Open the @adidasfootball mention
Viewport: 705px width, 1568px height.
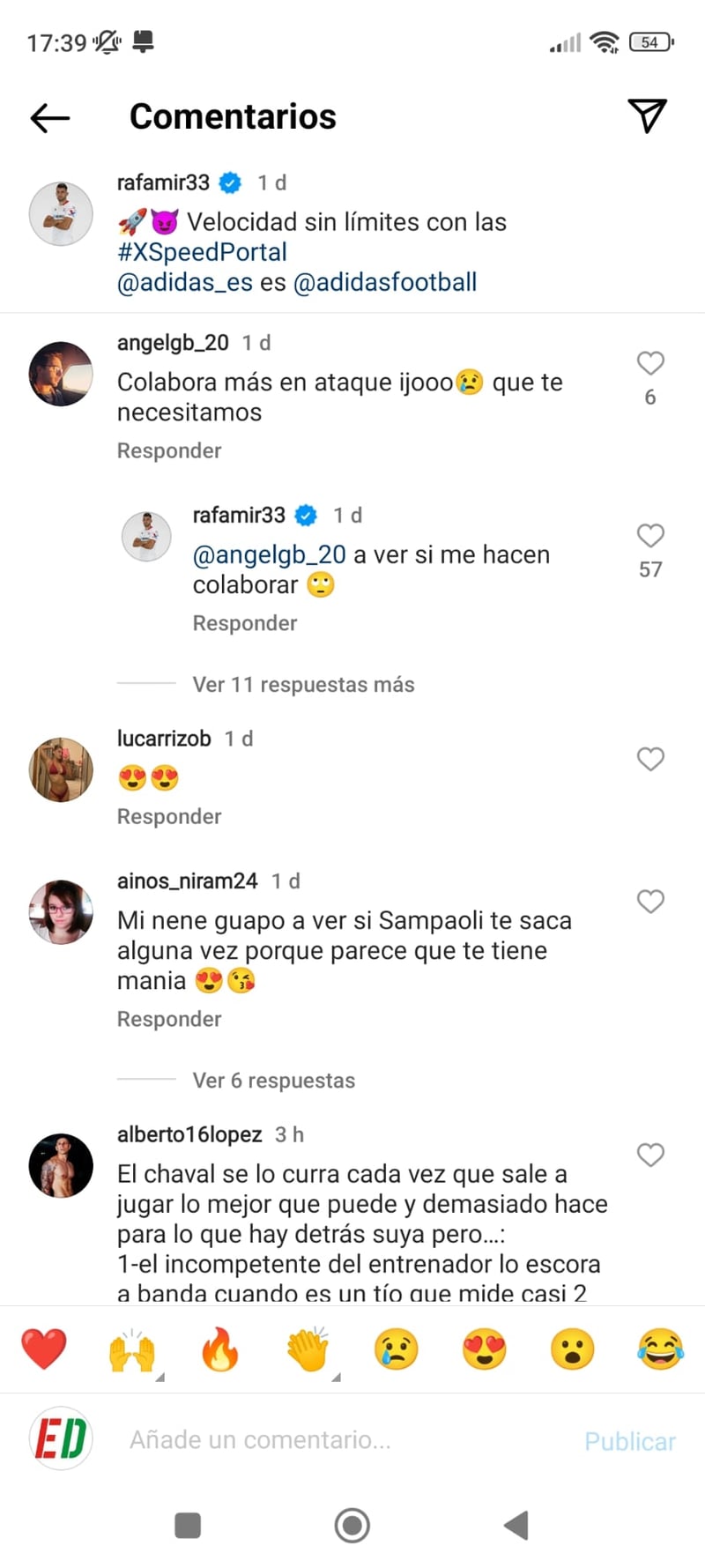pyautogui.click(x=384, y=282)
